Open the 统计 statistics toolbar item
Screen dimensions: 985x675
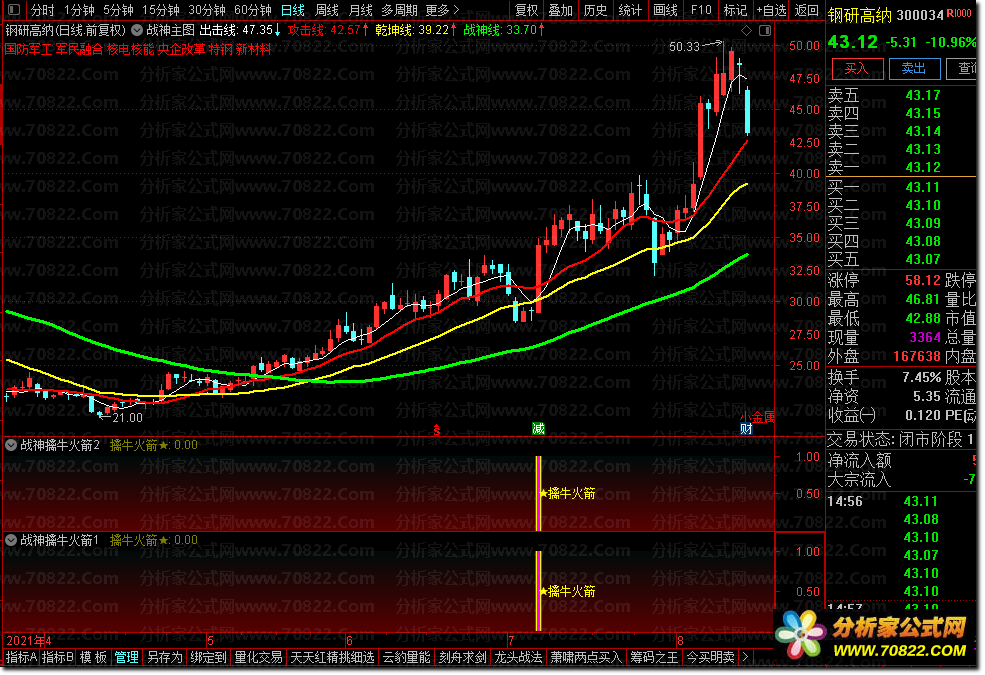pos(630,10)
